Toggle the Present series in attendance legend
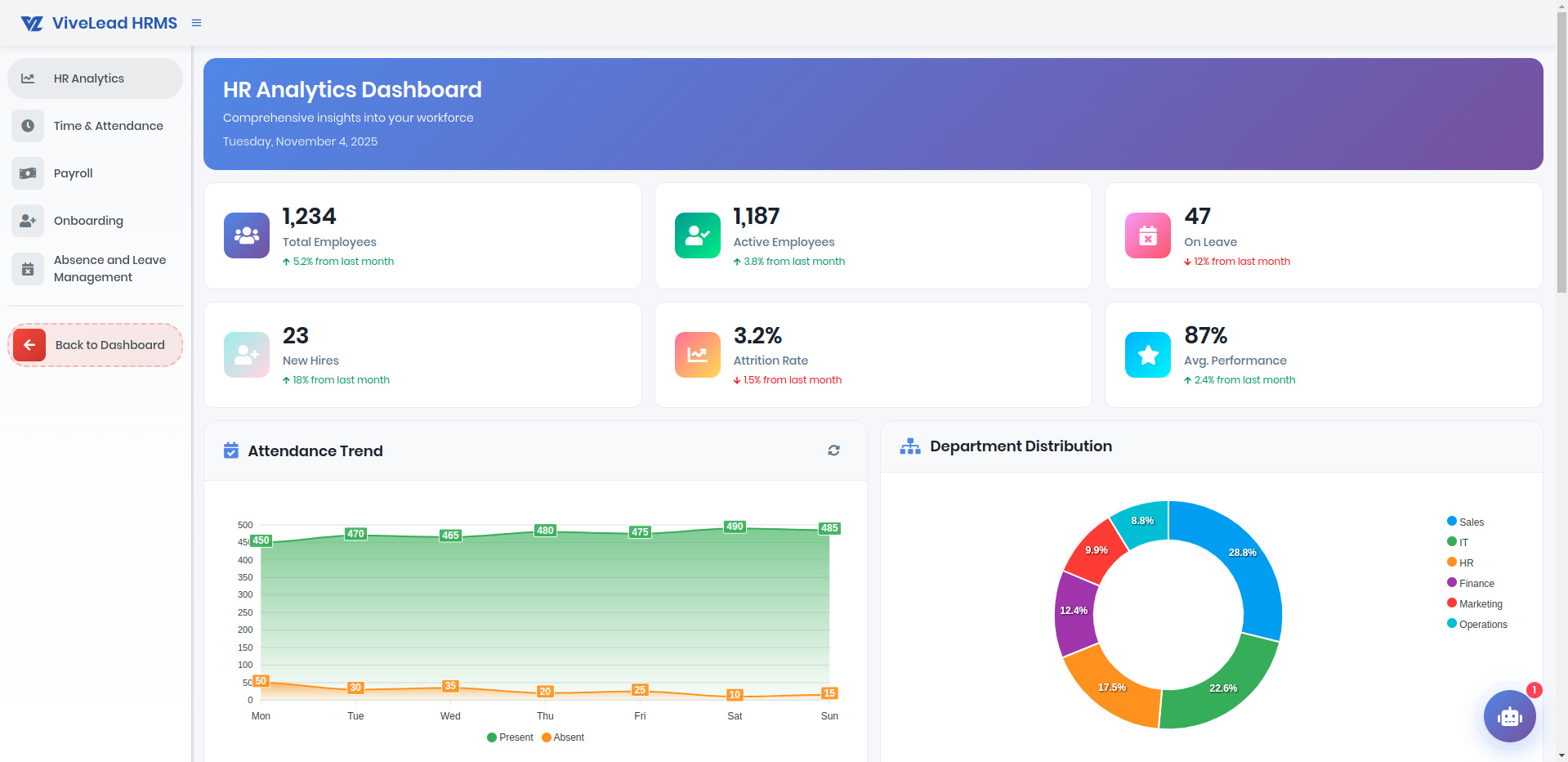This screenshot has height=762, width=1568. [x=510, y=737]
